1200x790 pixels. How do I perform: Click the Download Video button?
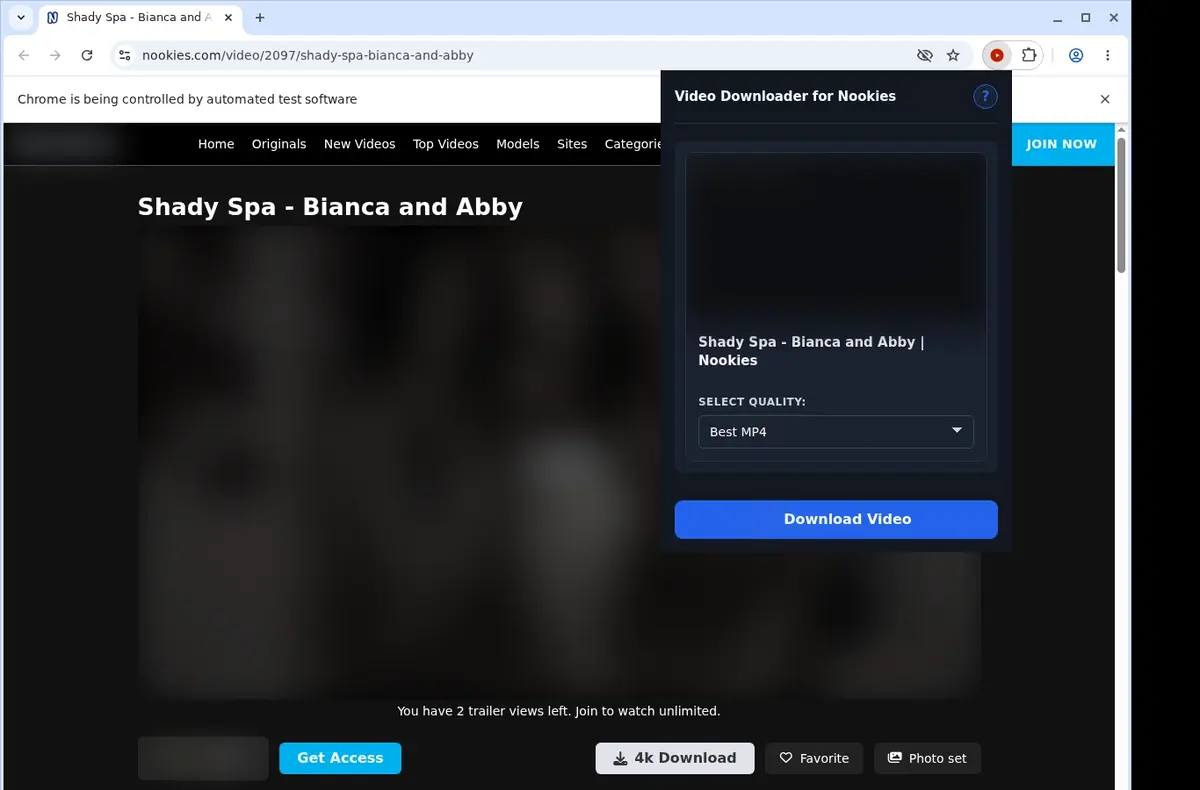(836, 519)
